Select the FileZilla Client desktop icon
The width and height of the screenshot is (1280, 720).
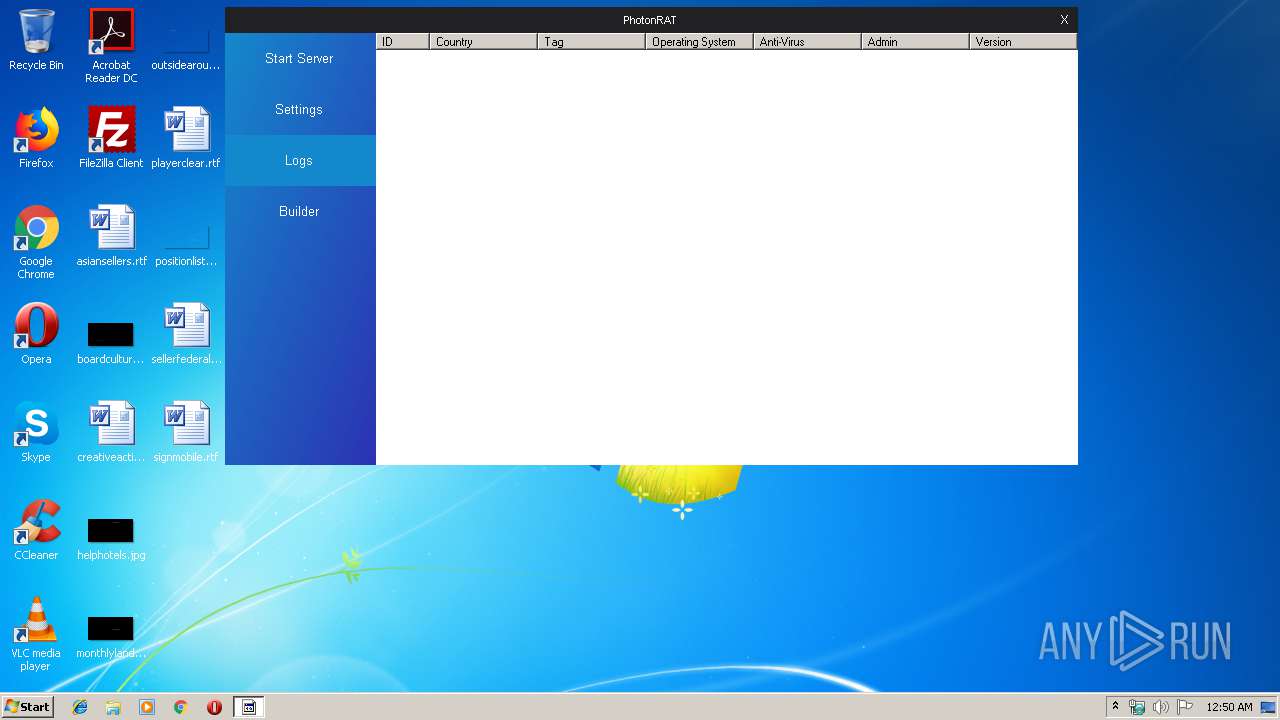click(x=111, y=138)
